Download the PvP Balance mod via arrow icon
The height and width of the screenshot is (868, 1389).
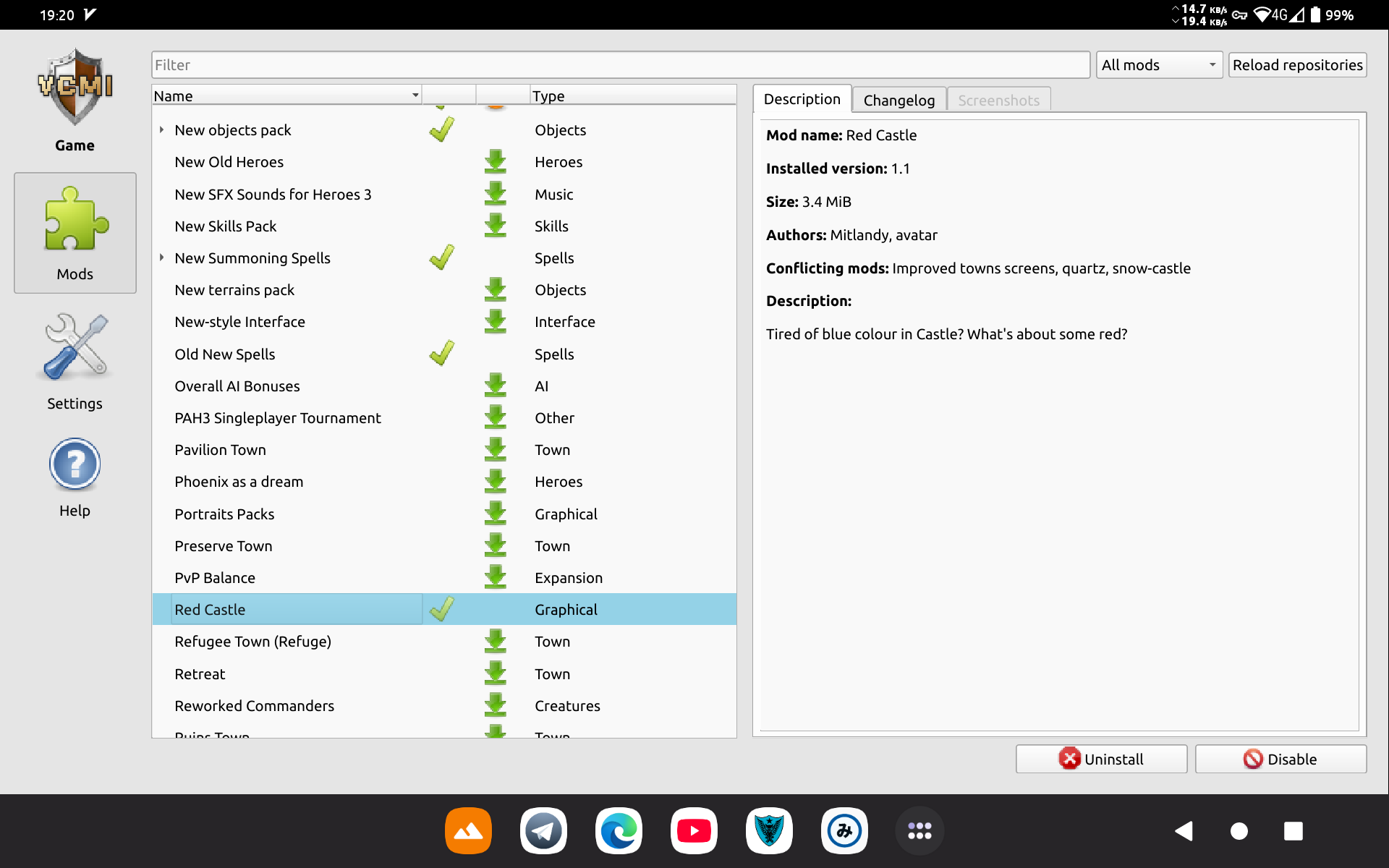point(495,577)
